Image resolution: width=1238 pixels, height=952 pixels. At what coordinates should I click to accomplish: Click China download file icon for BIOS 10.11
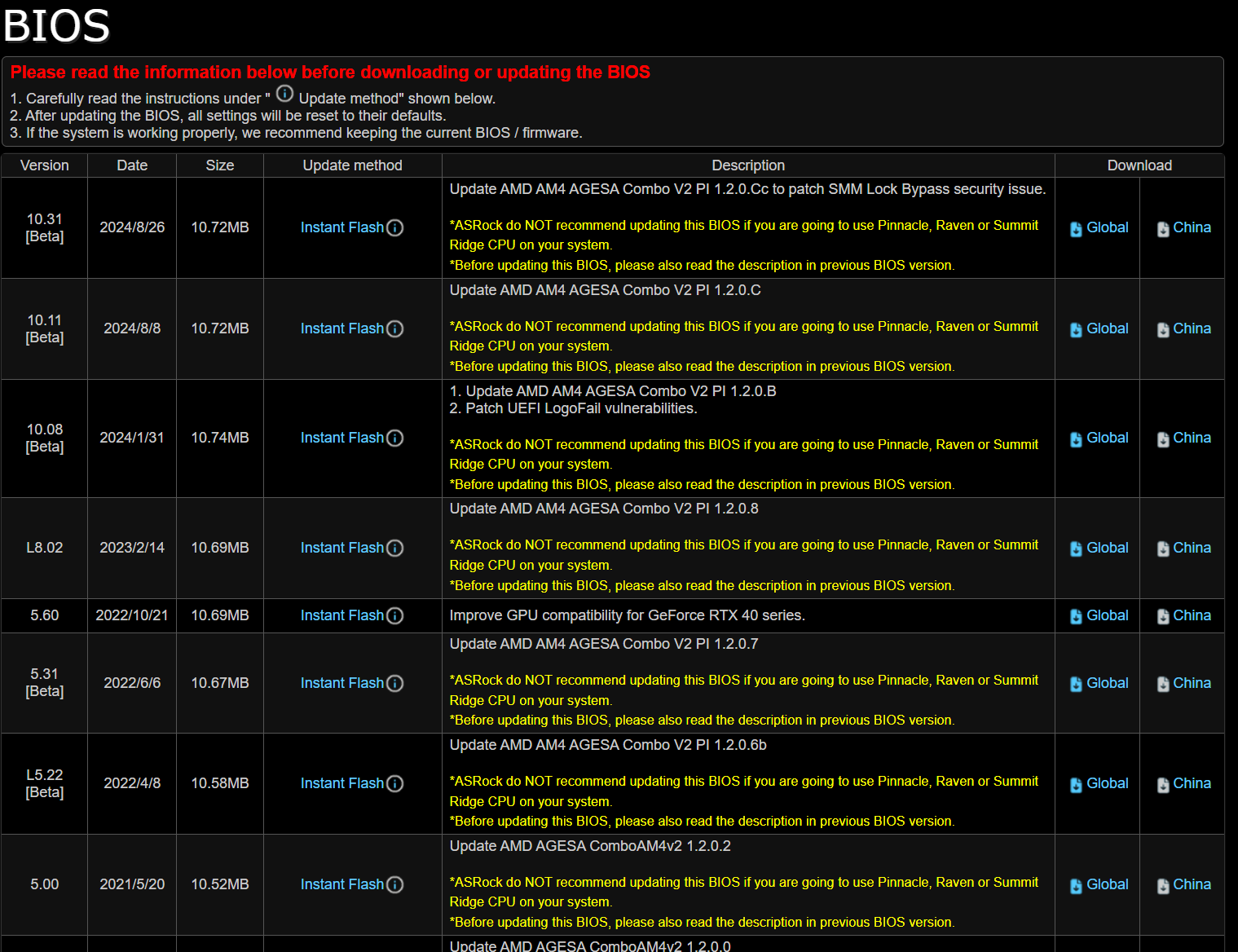point(1163,330)
